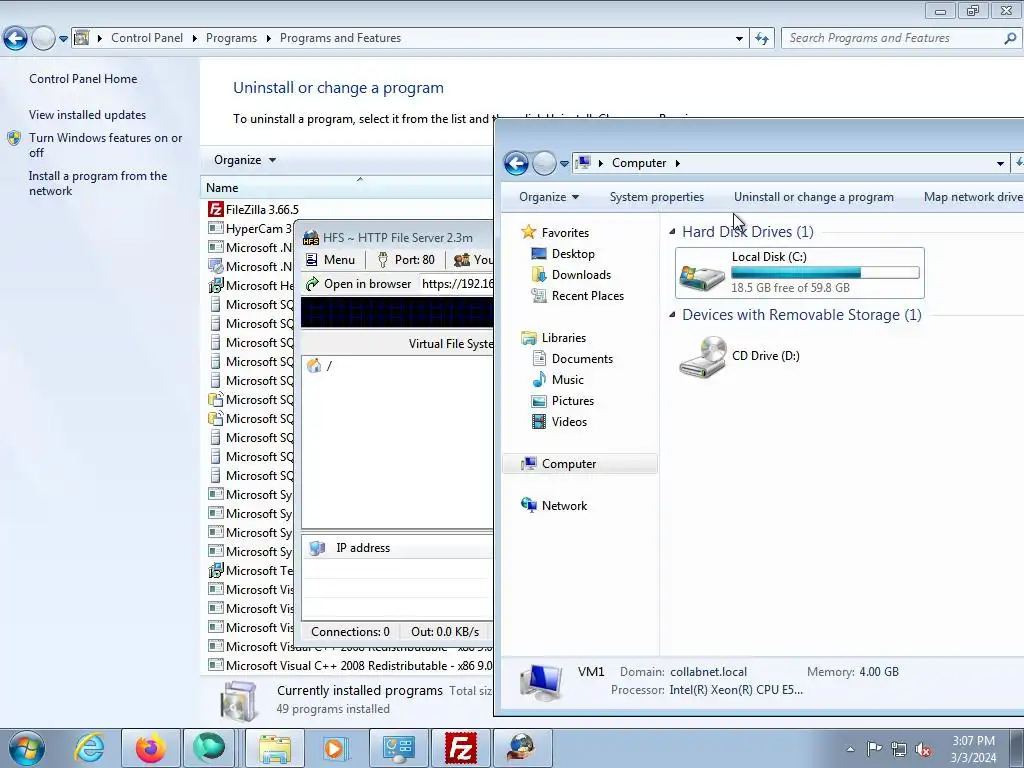Screen dimensions: 1024x768
Task: Open Windows Media Player from the taskbar
Action: pos(334,748)
